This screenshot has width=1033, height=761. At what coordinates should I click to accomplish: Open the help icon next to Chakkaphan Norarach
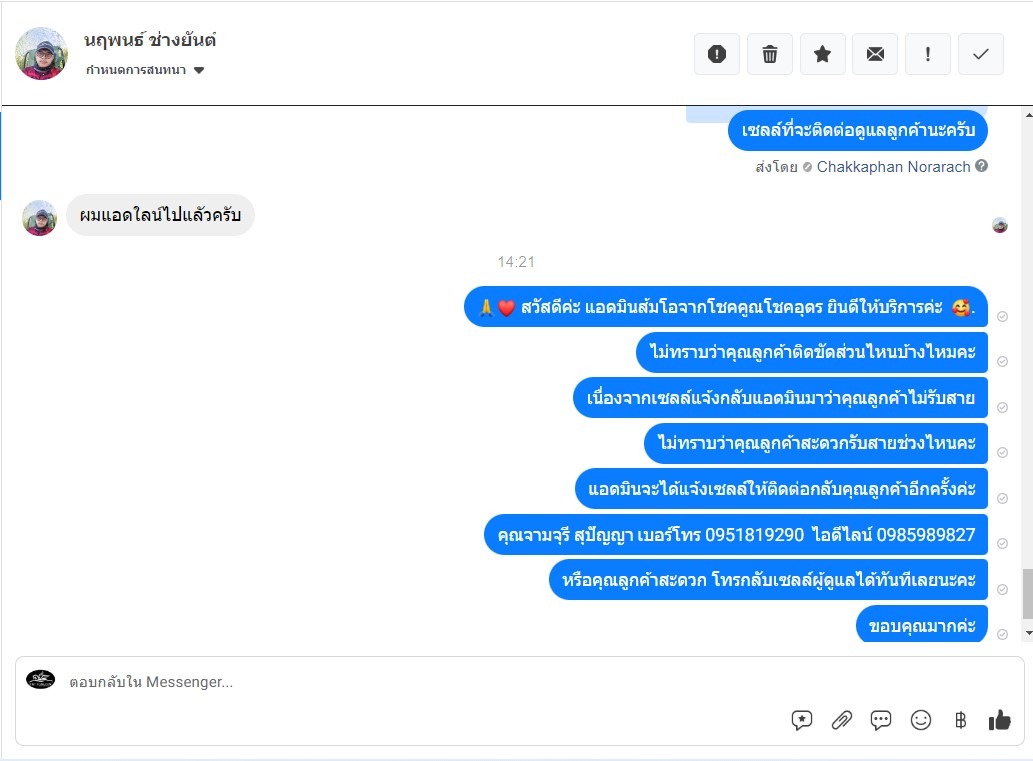click(x=982, y=166)
